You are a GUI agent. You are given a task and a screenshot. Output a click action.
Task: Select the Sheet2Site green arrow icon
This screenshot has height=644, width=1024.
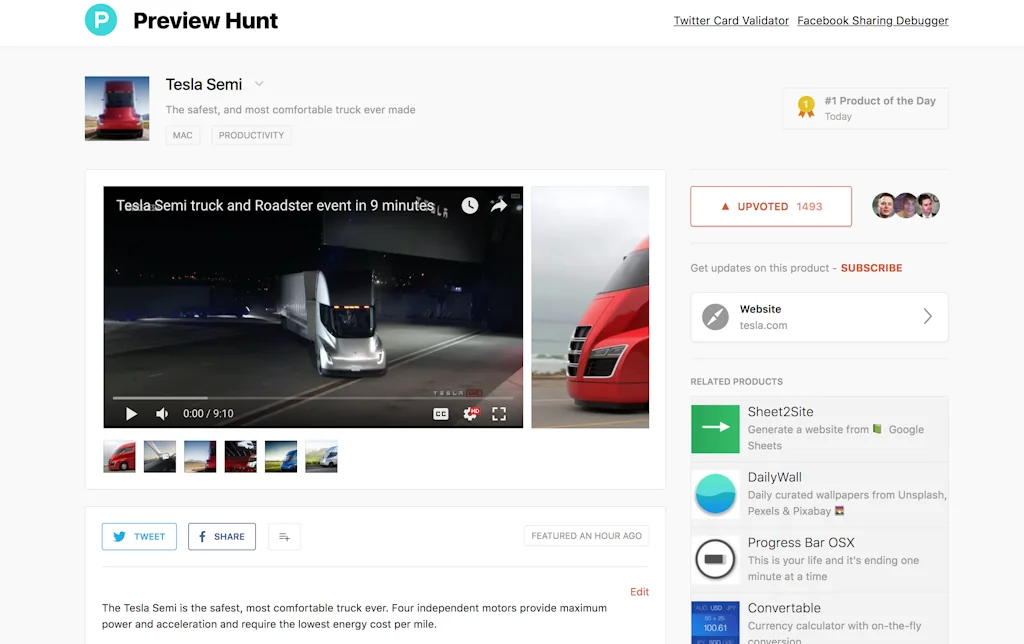[715, 429]
